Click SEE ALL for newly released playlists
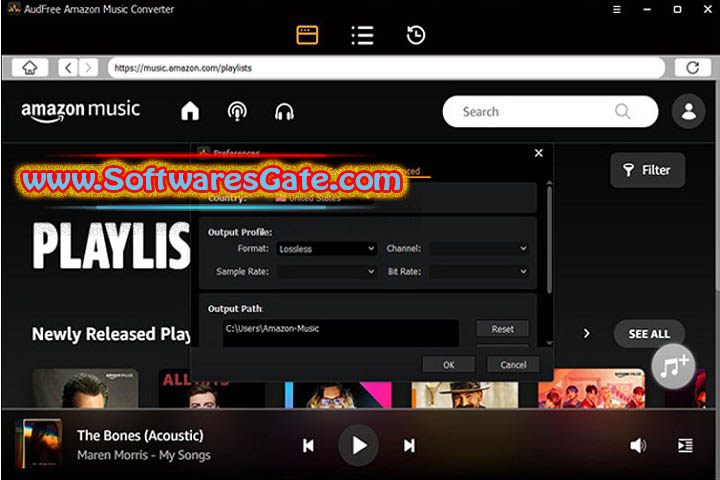The height and width of the screenshot is (480, 720). (x=649, y=334)
